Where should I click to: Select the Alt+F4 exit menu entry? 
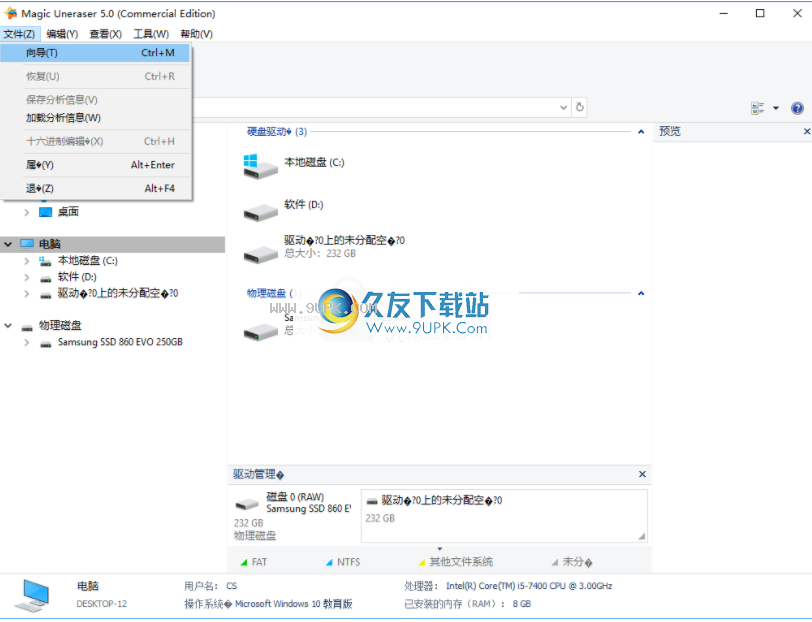pyautogui.click(x=95, y=188)
